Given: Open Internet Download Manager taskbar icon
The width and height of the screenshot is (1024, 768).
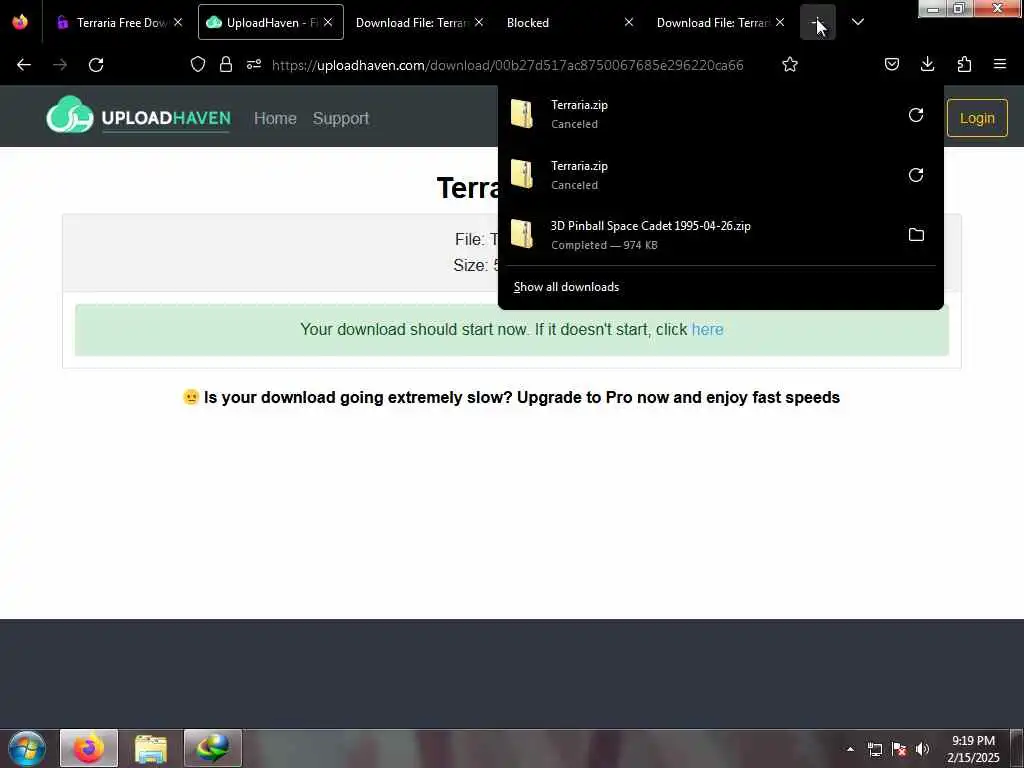Looking at the screenshot, I should coord(213,748).
